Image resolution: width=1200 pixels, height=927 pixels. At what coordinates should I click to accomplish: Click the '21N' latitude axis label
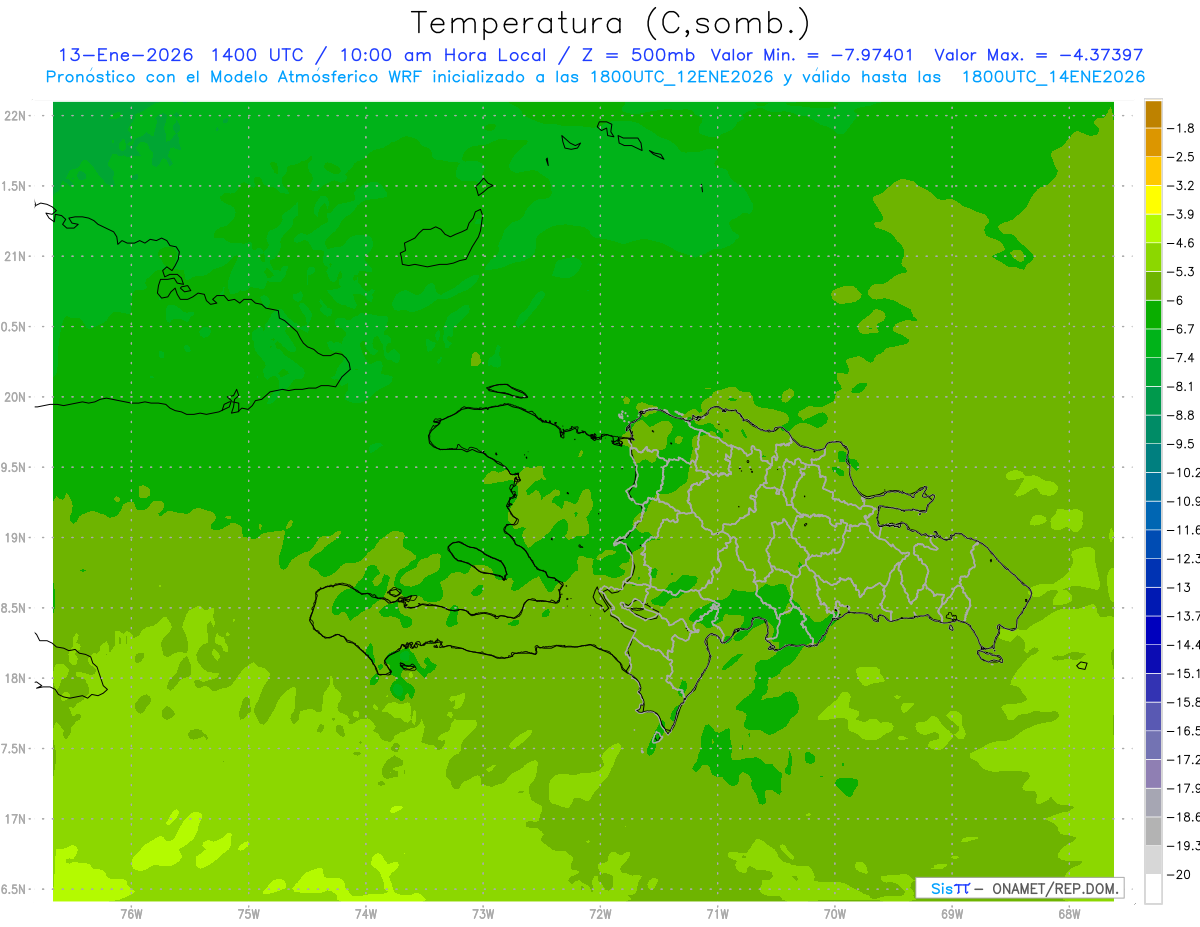(x=15, y=257)
